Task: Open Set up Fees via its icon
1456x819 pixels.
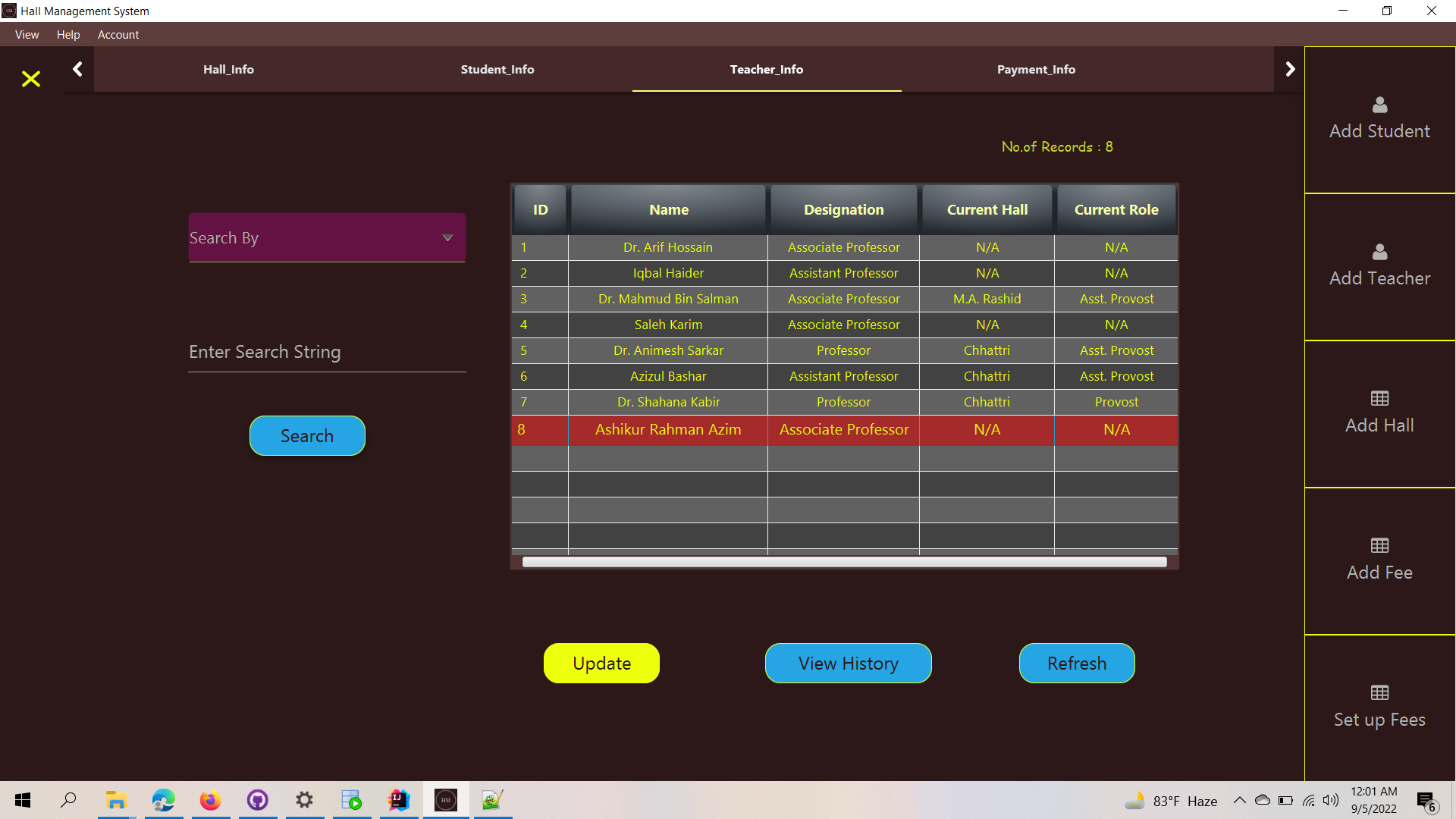Action: (1379, 692)
